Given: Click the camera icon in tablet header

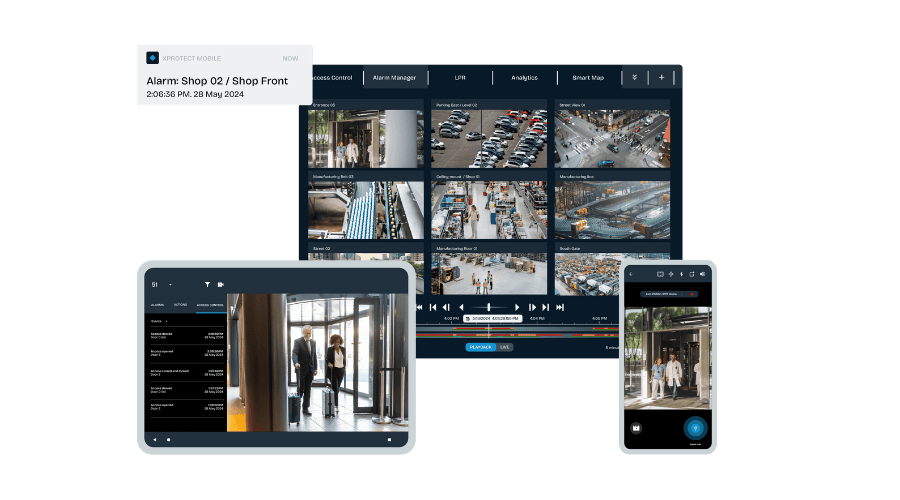Looking at the screenshot, I should pyautogui.click(x=220, y=284).
